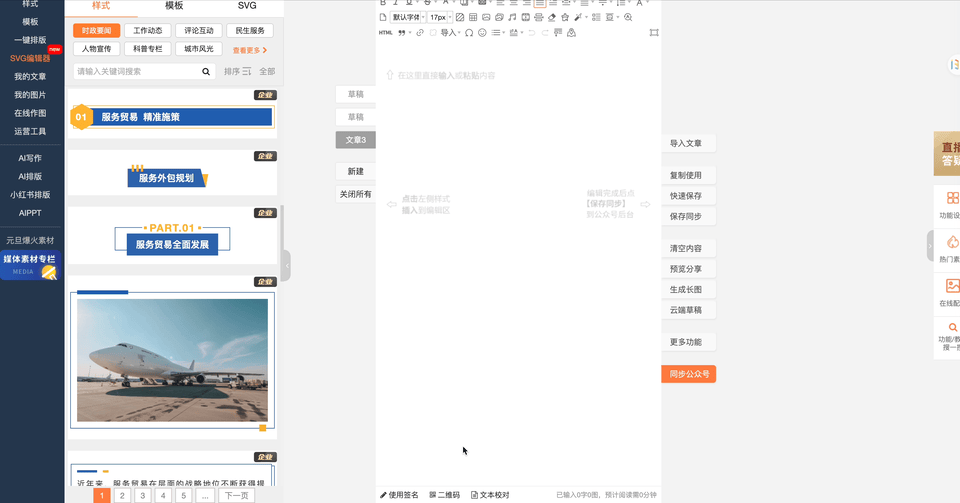The image size is (960, 503).
Task: Toggle the 工作动态 category filter
Action: [147, 31]
